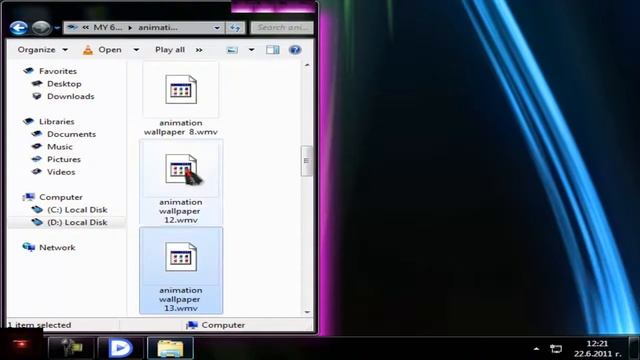Click the Refresh button next to address bar
The image size is (640, 360).
235,28
